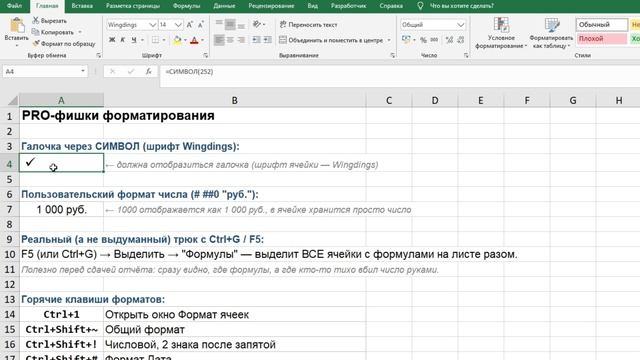Screen dimensions: 640x360
Task: Copy selection with Копировать
Action: (x=53, y=32)
